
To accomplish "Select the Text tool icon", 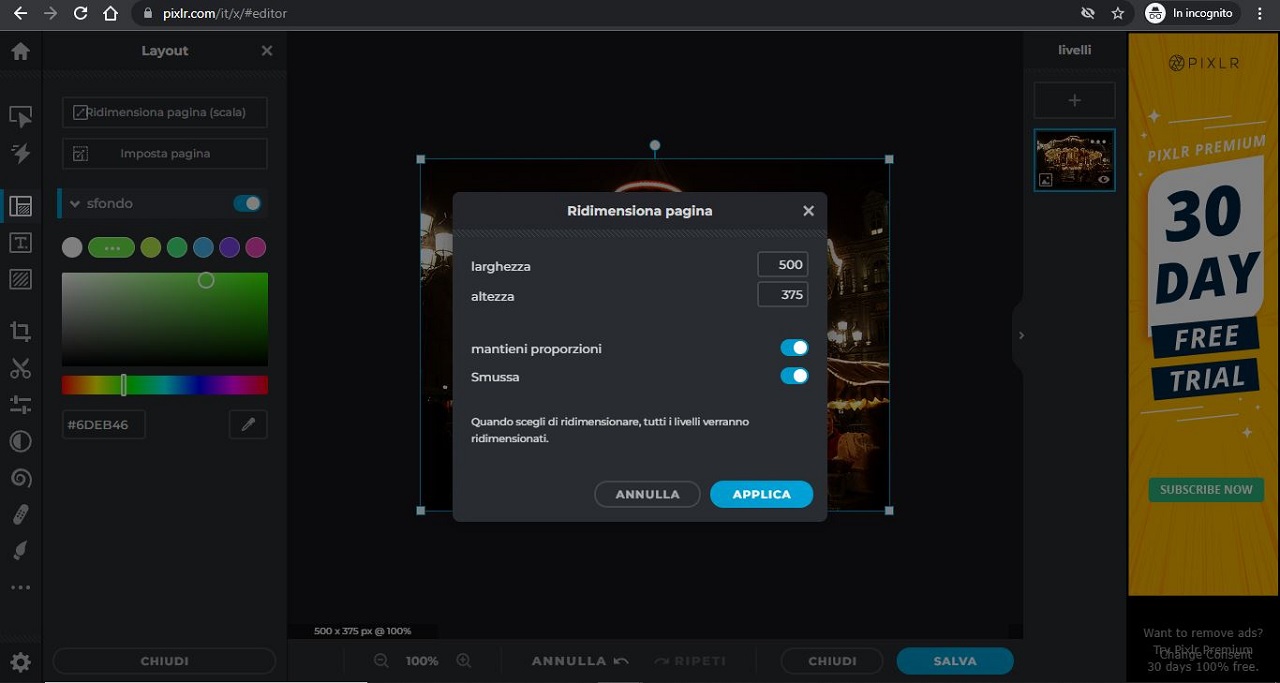I will click(x=20, y=243).
